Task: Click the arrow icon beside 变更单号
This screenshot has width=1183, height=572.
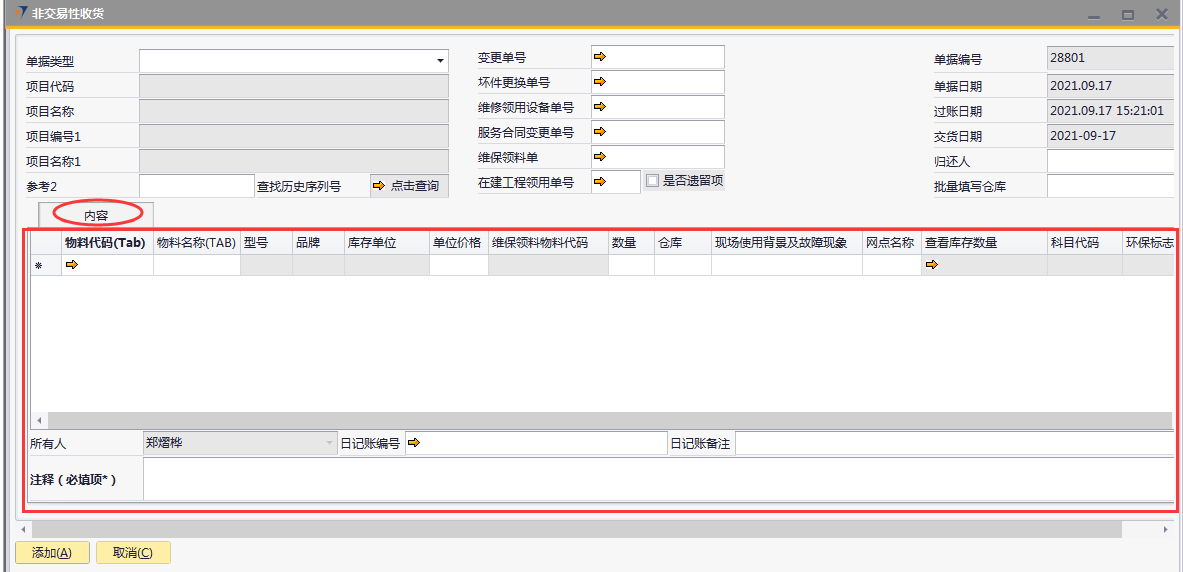Action: pos(600,57)
